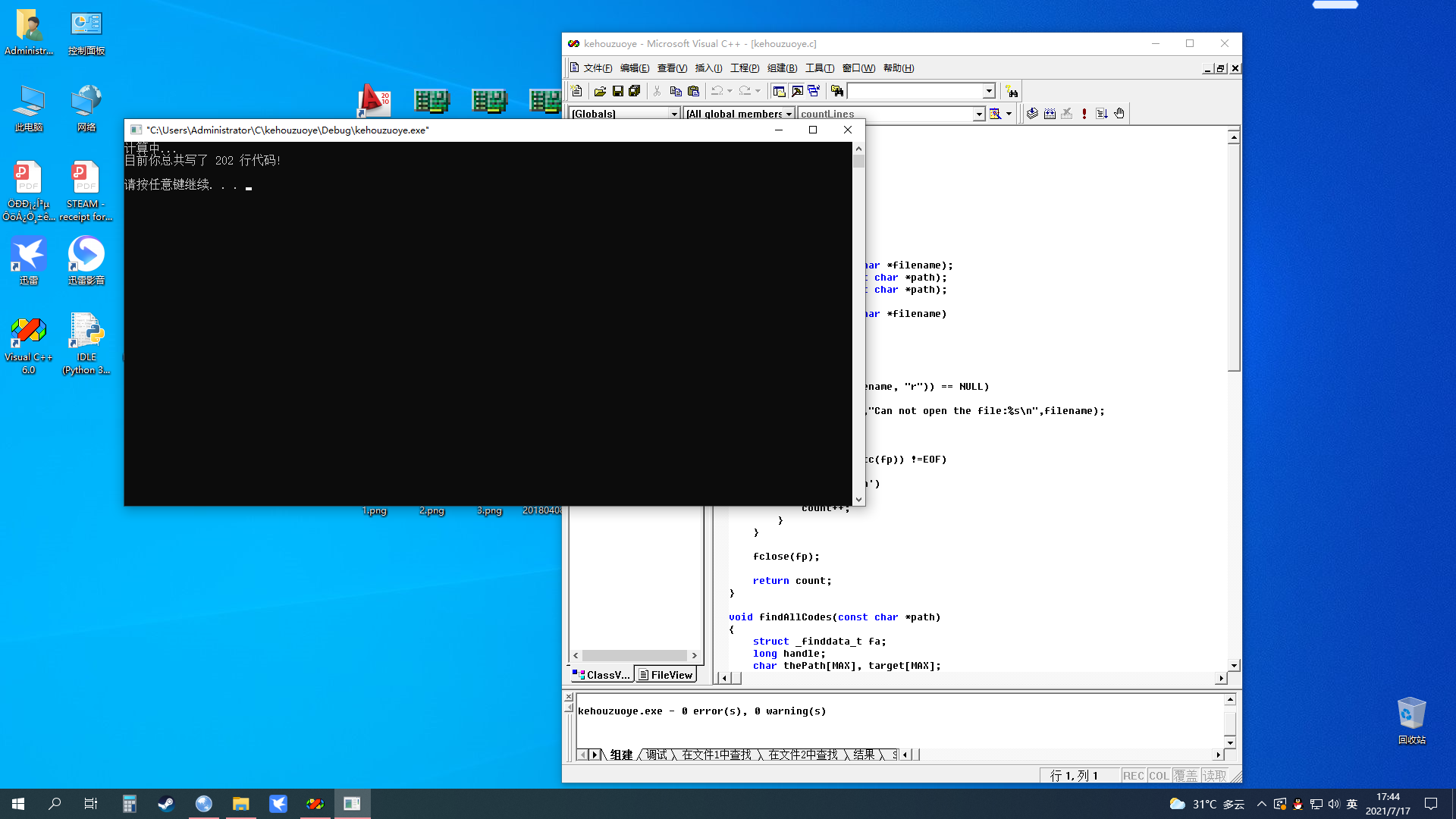Insert a breakpoint with the hand icon
Viewport: 1456px width, 819px height.
click(x=1119, y=114)
